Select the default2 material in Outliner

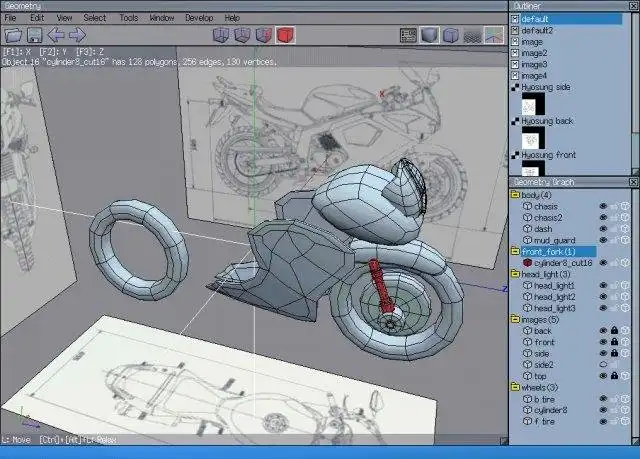(536, 31)
